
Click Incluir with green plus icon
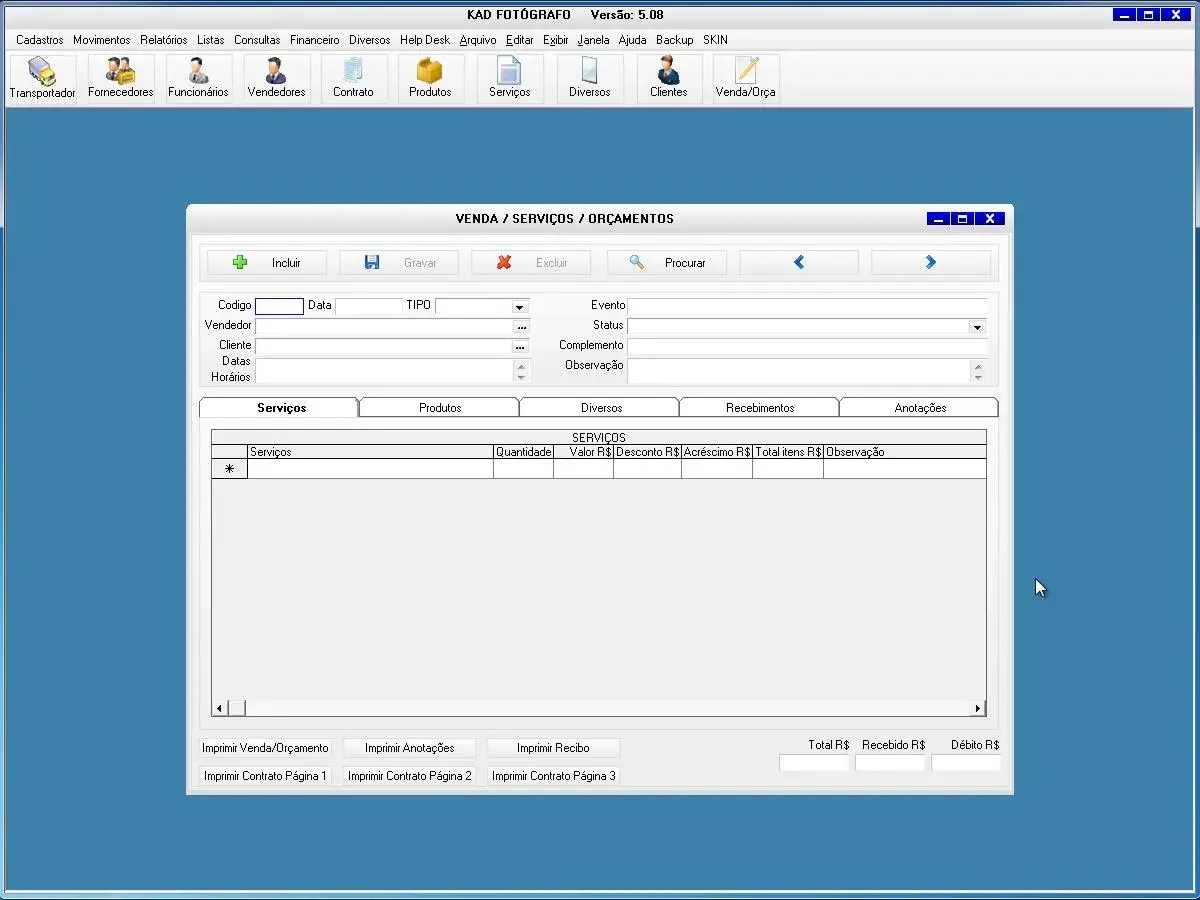point(267,263)
